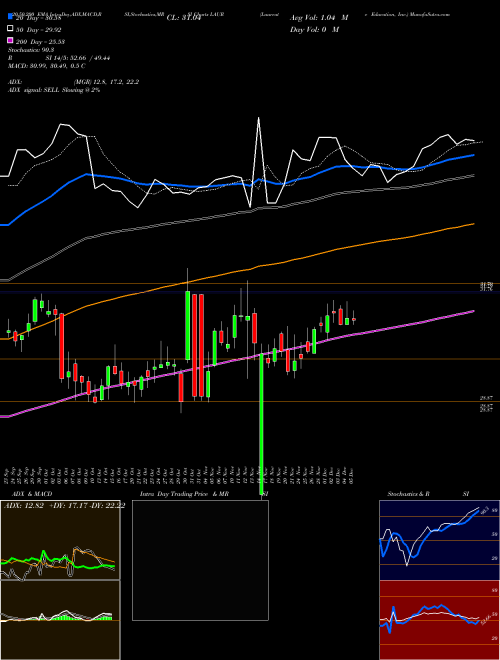
Task: Select the '50 Day = 29.92' legend text
Action: [x=37, y=30]
